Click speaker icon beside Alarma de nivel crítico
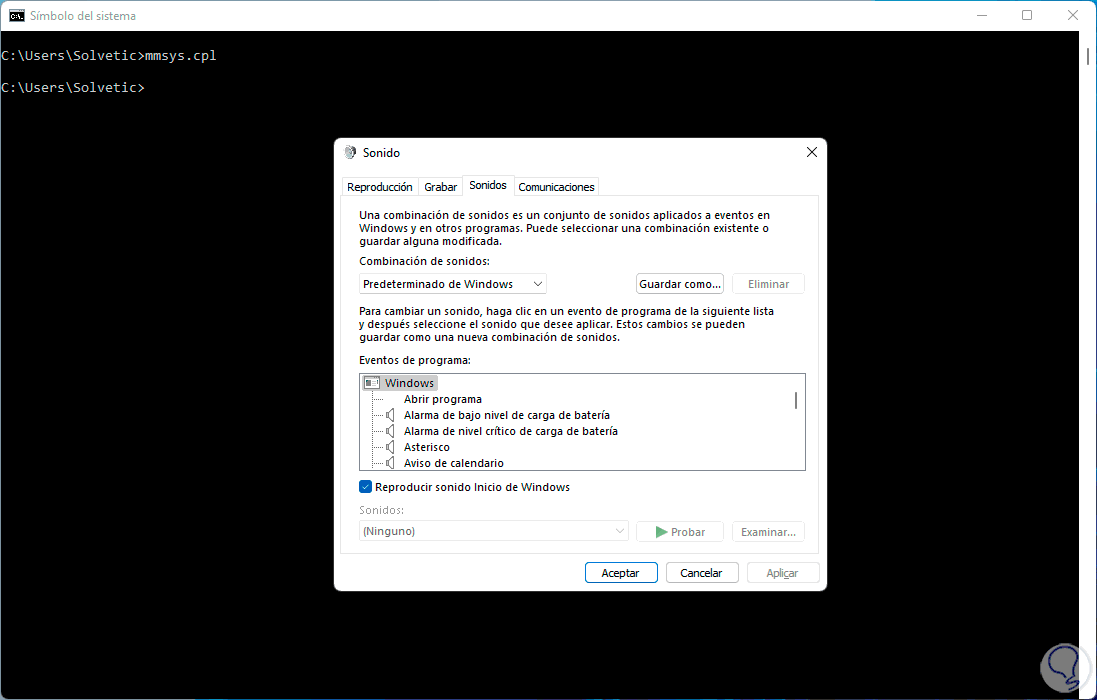Image resolution: width=1097 pixels, height=700 pixels. tap(390, 431)
